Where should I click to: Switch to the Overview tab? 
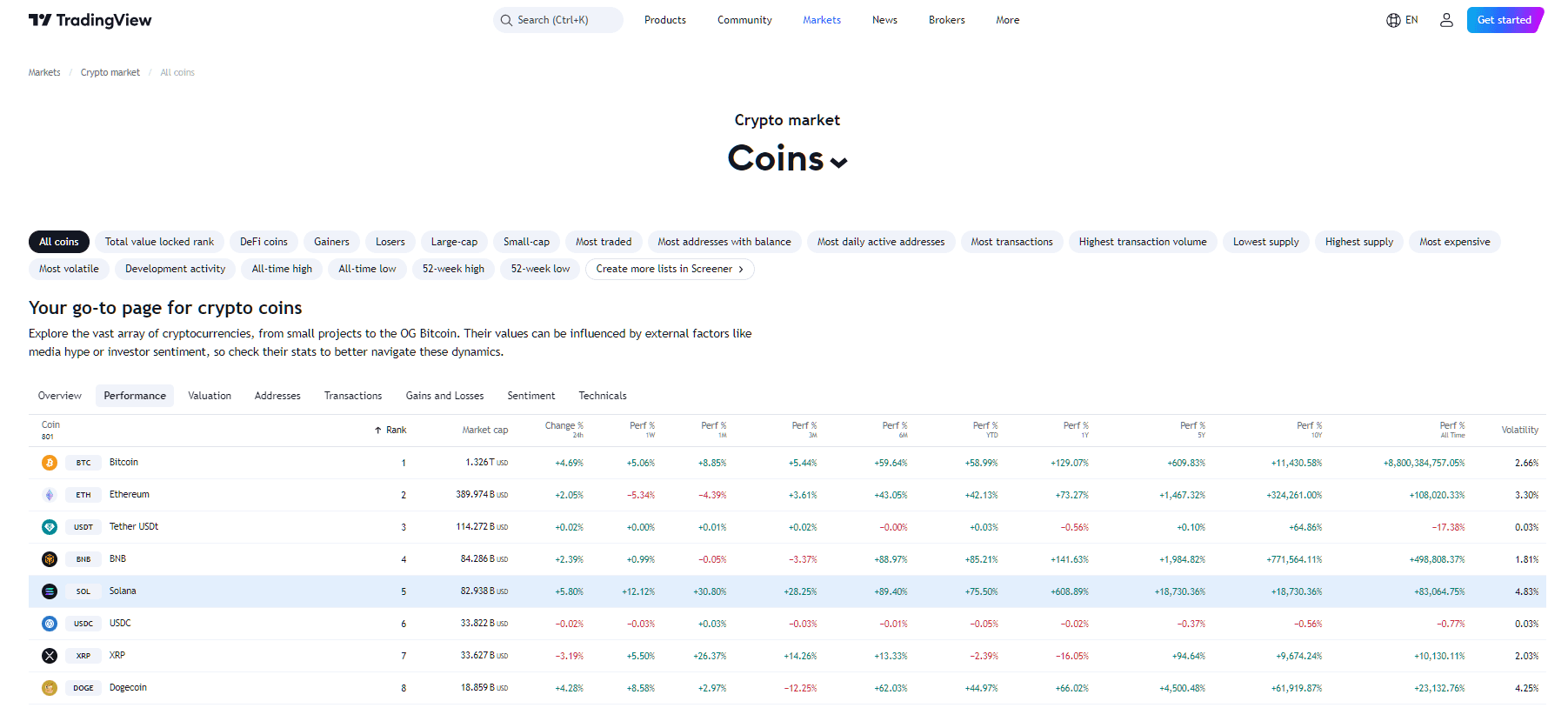click(x=60, y=396)
